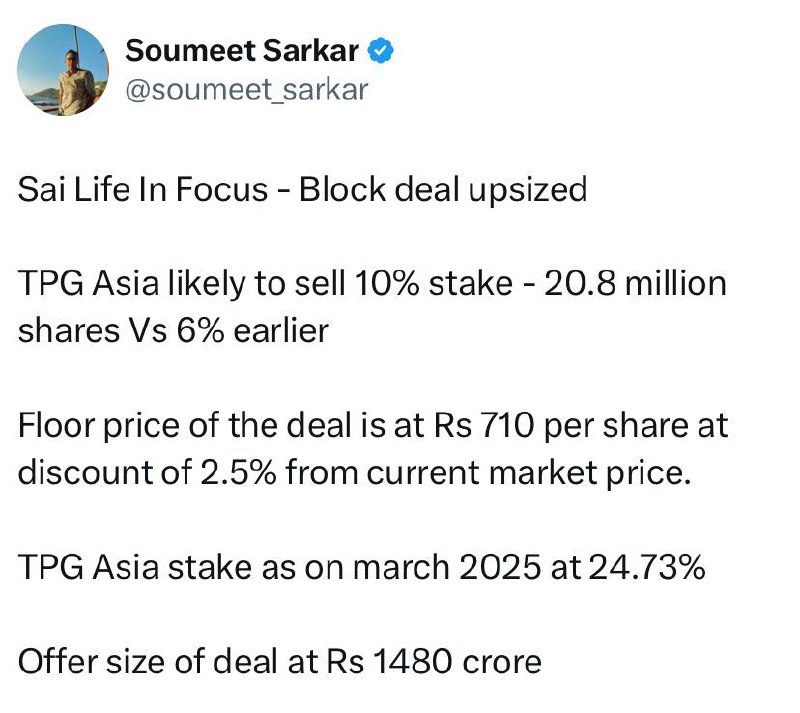Select the "Rs 1480 crore" amount

tap(434, 662)
